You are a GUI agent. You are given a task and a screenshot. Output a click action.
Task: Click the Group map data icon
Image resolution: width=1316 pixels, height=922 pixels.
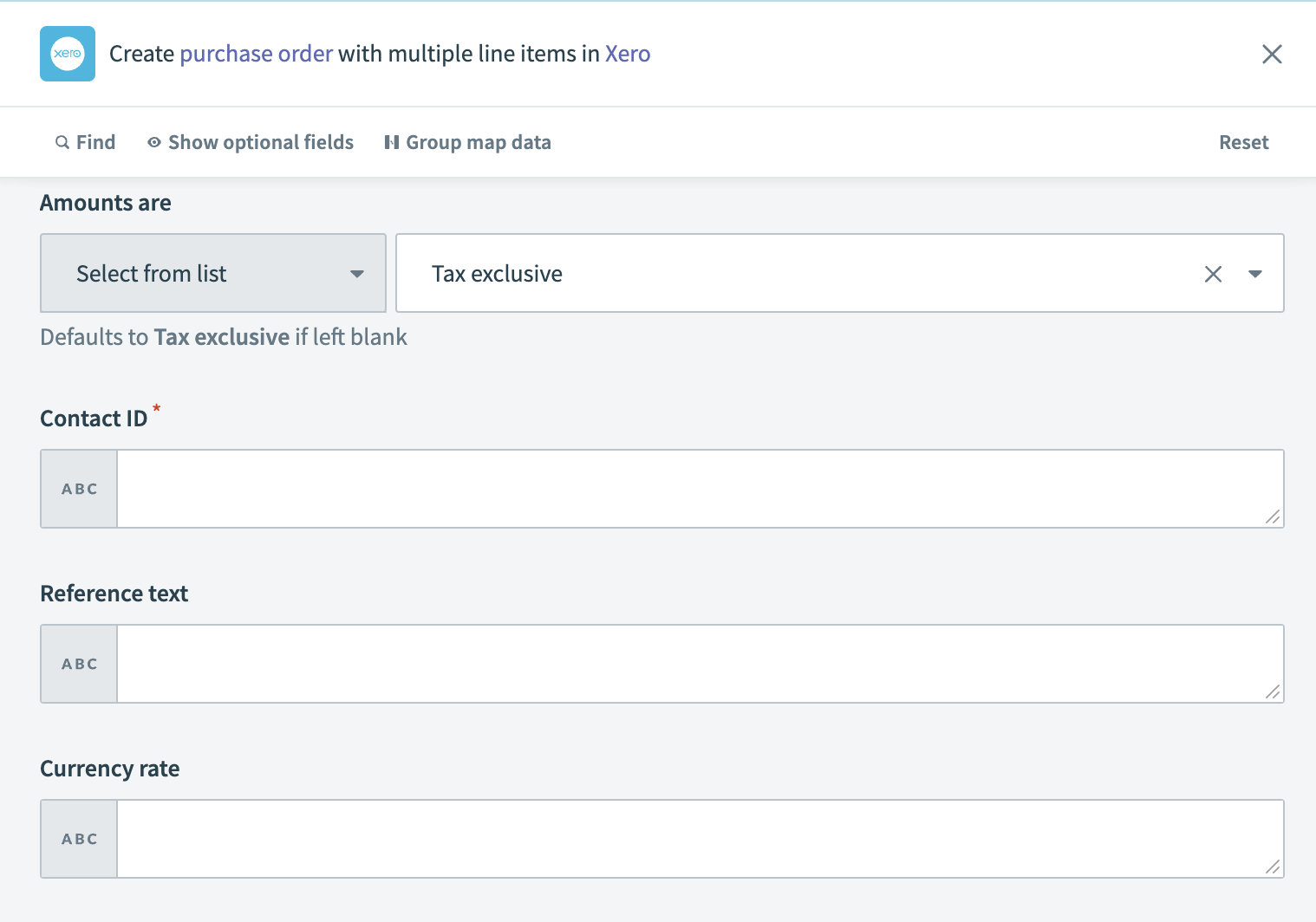[392, 141]
